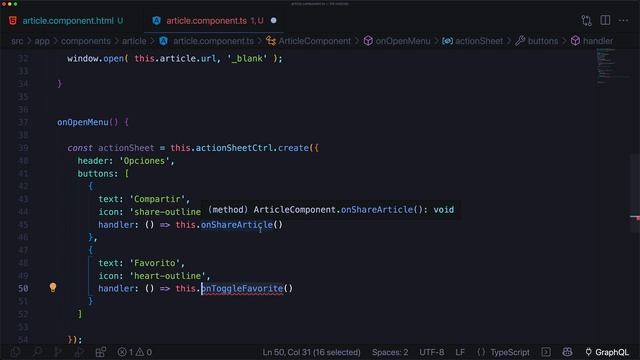The image size is (640, 360).
Task: Select language mode TypeScript in status bar
Action: pyautogui.click(x=510, y=352)
